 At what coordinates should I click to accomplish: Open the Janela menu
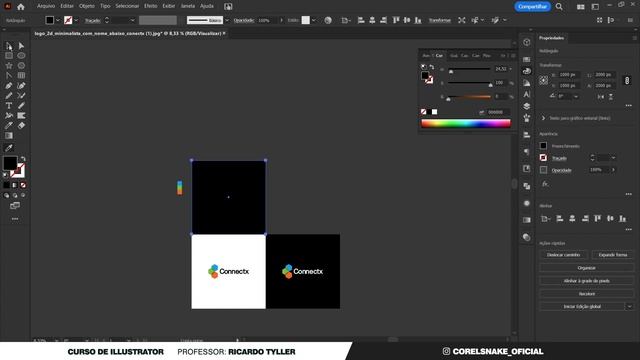click(x=188, y=6)
